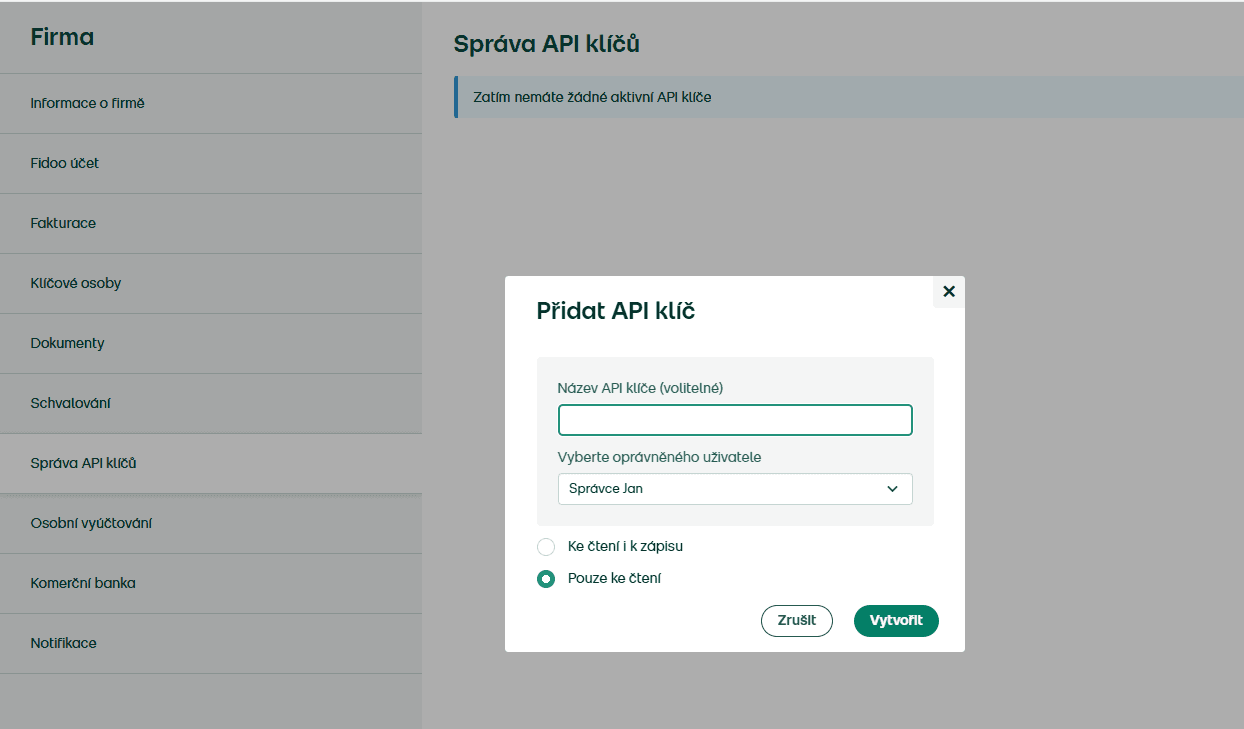
Task: Go to Komerční banka section
Action: pyautogui.click(x=83, y=583)
